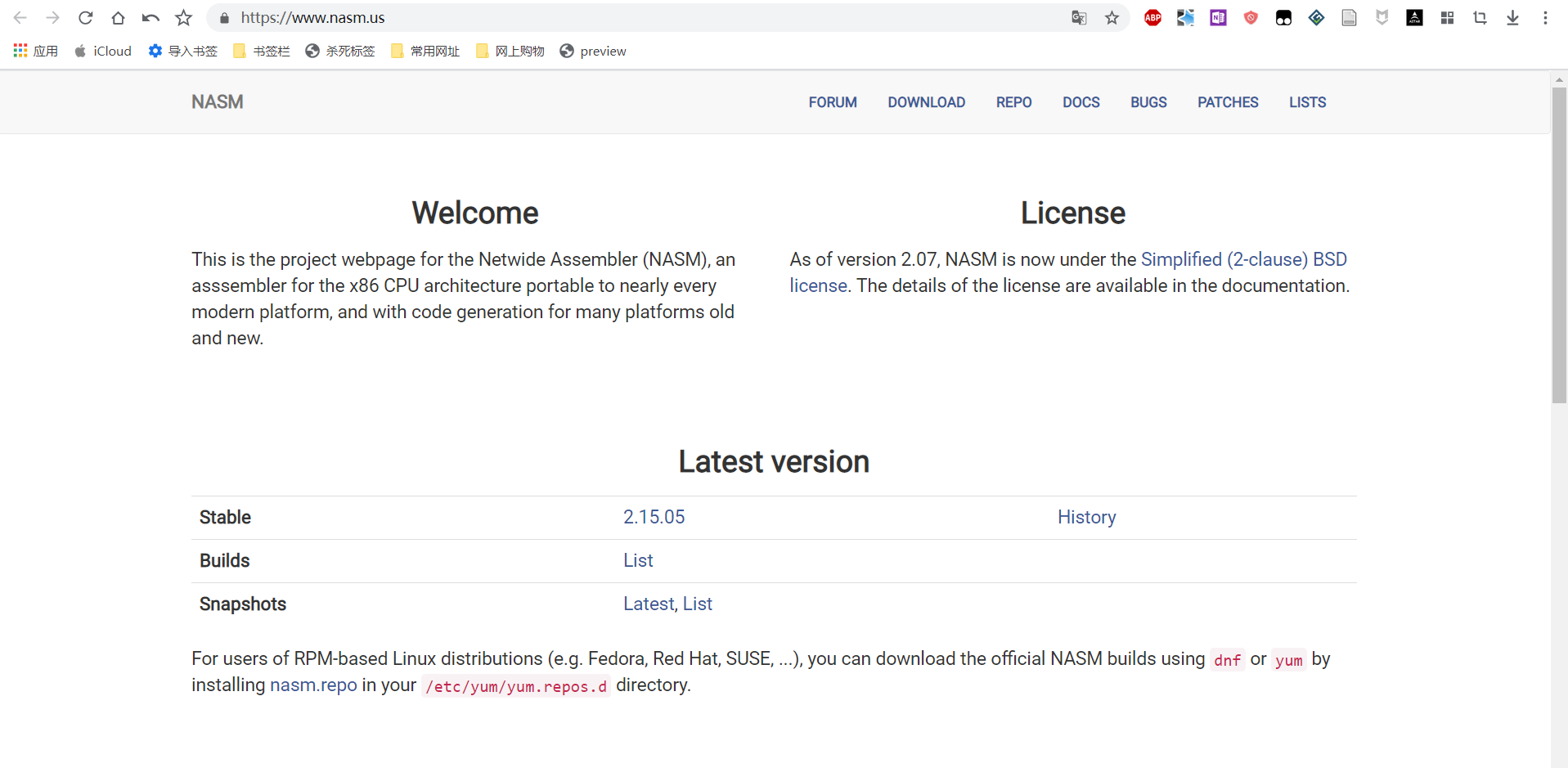The height and width of the screenshot is (768, 1568).
Task: Expand the 常用网址 bookmarks folder
Action: (x=425, y=52)
